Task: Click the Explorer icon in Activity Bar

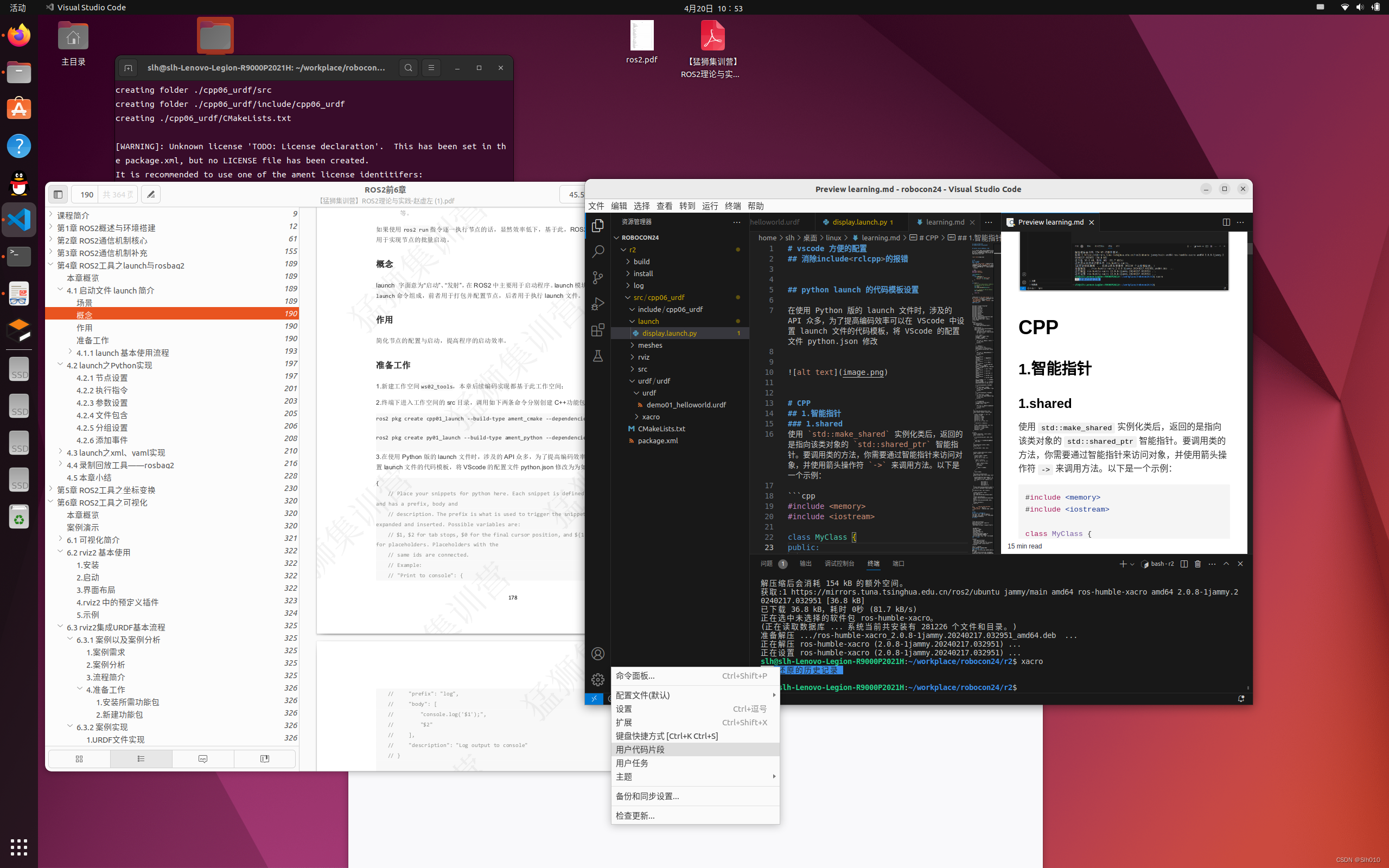Action: (x=597, y=227)
